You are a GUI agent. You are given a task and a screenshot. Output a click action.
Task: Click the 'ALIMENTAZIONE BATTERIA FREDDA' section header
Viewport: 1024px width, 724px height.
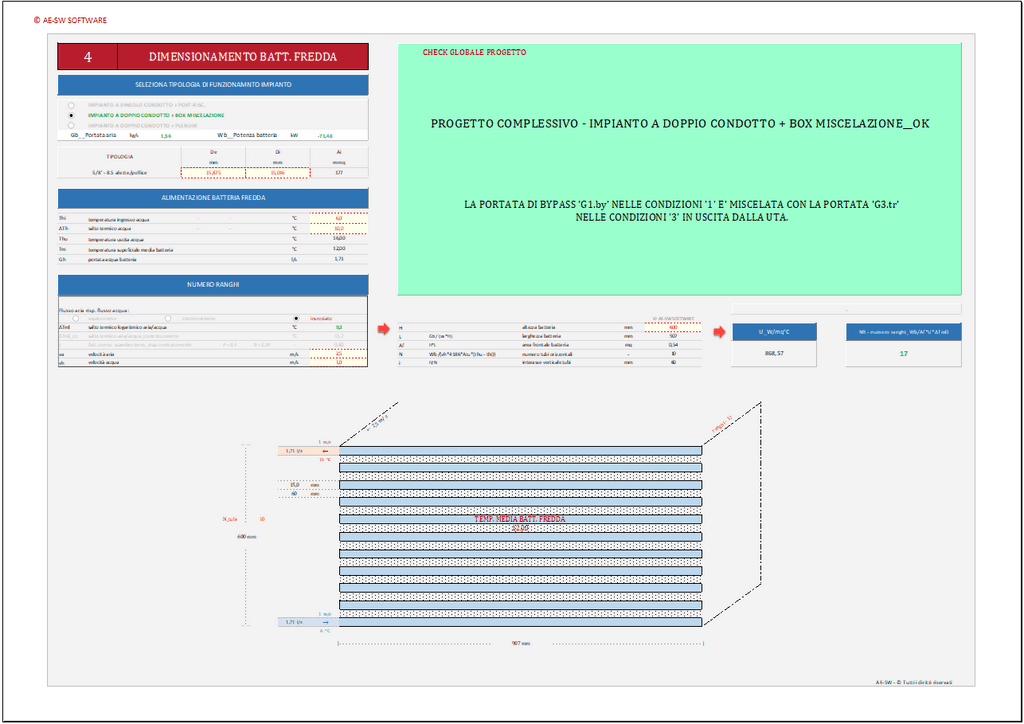point(213,198)
